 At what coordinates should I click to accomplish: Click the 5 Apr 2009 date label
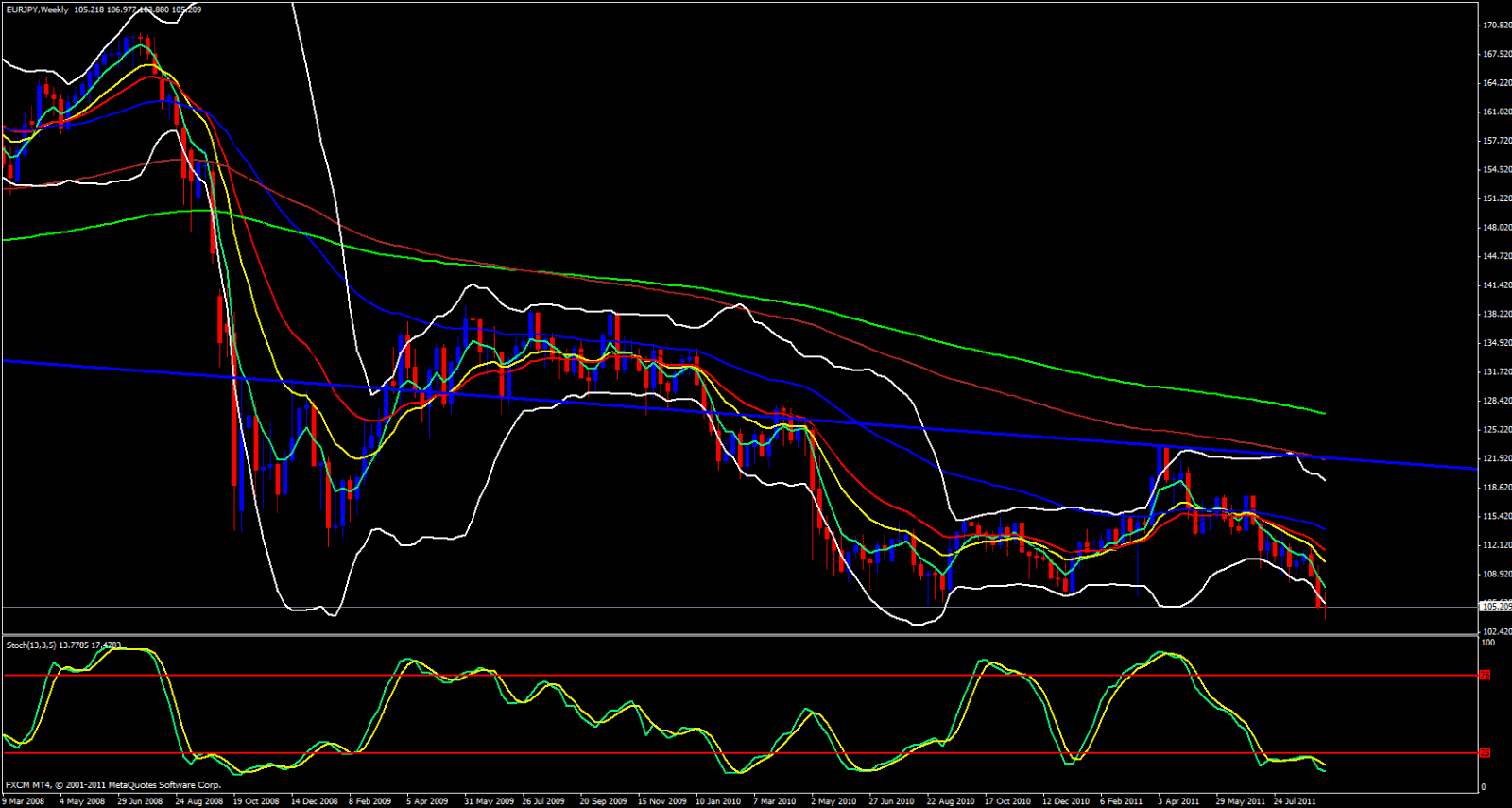click(x=427, y=801)
